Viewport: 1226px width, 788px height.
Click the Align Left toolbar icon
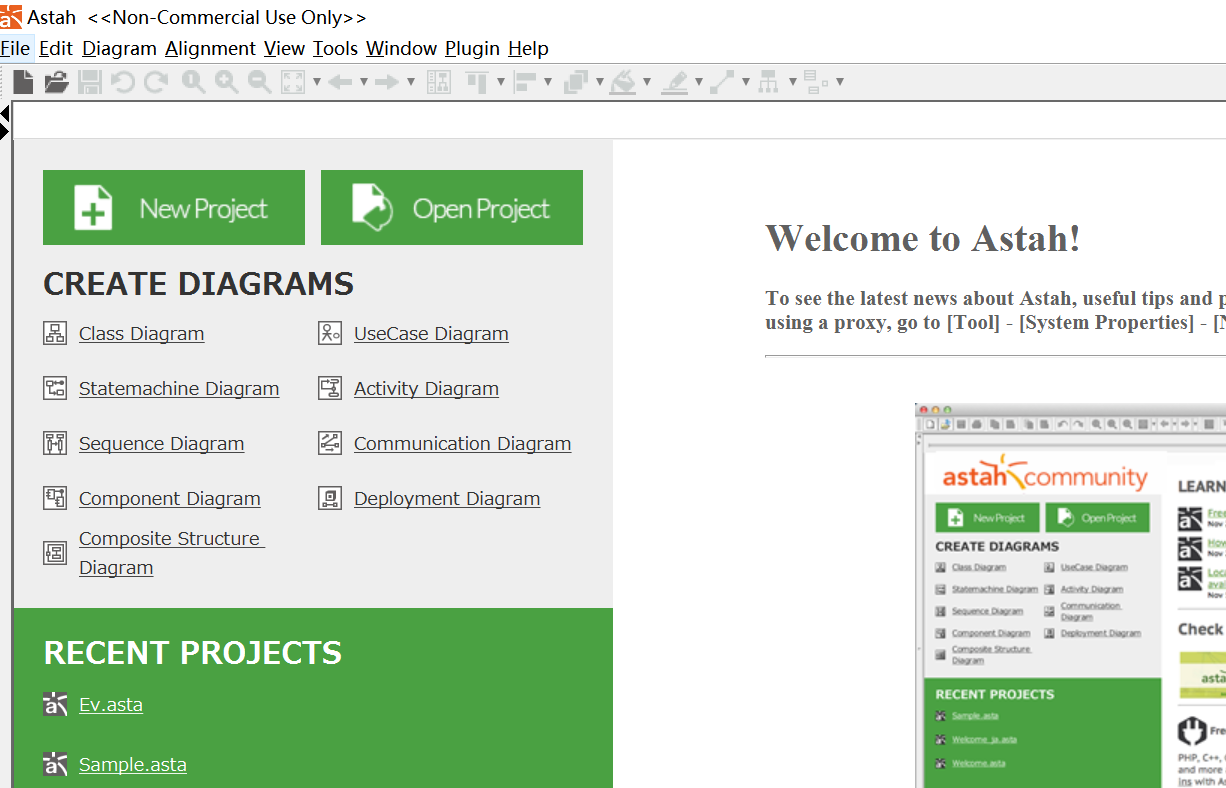(x=526, y=82)
